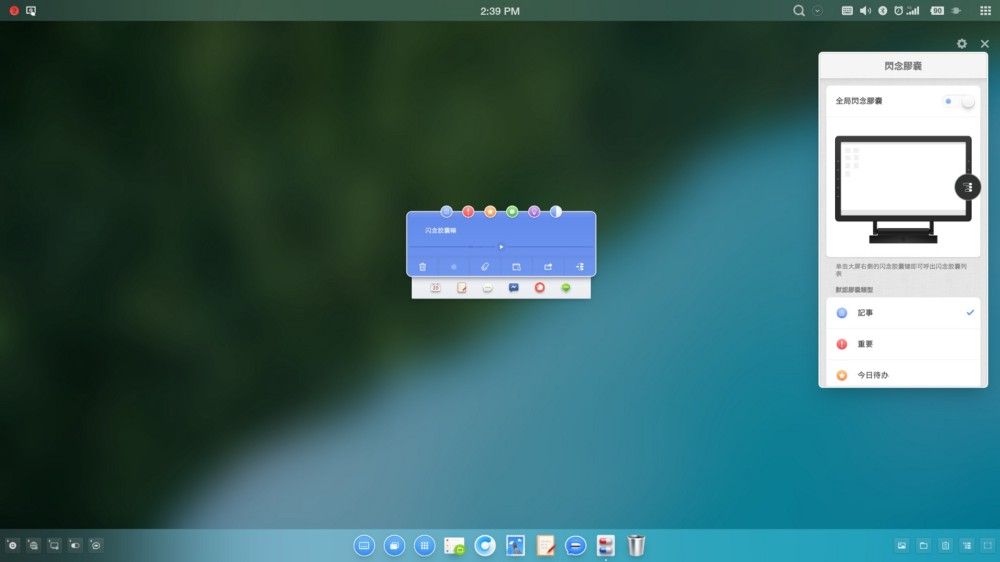This screenshot has height=562, width=1000.
Task: Select the green capsule color circle
Action: click(x=512, y=212)
